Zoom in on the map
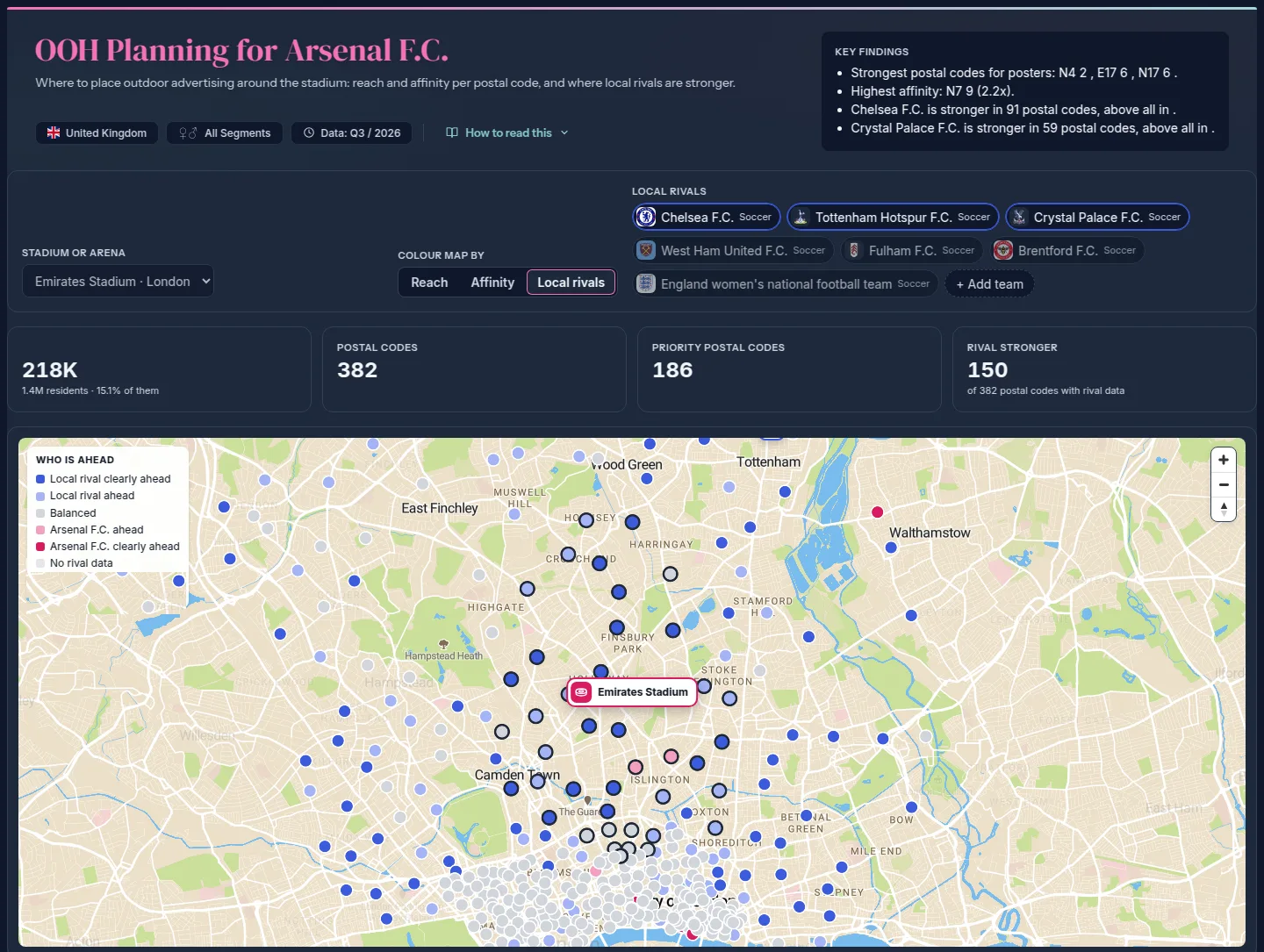Image resolution: width=1264 pixels, height=952 pixels. [x=1224, y=460]
